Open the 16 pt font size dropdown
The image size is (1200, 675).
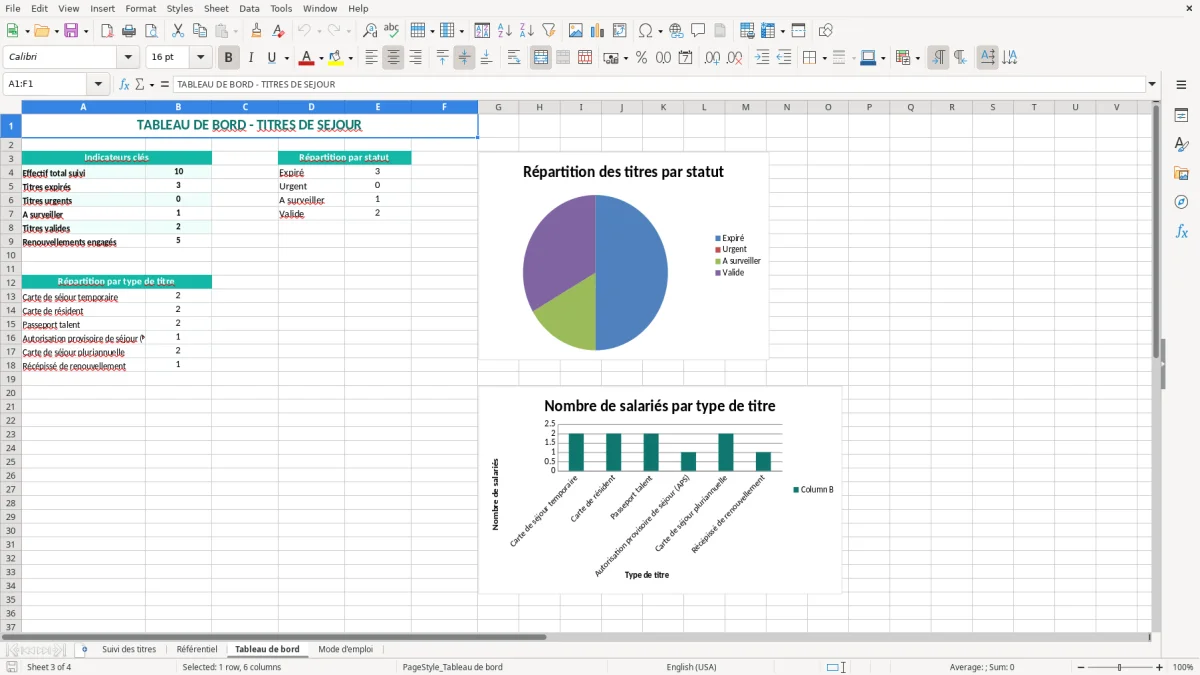tap(200, 58)
